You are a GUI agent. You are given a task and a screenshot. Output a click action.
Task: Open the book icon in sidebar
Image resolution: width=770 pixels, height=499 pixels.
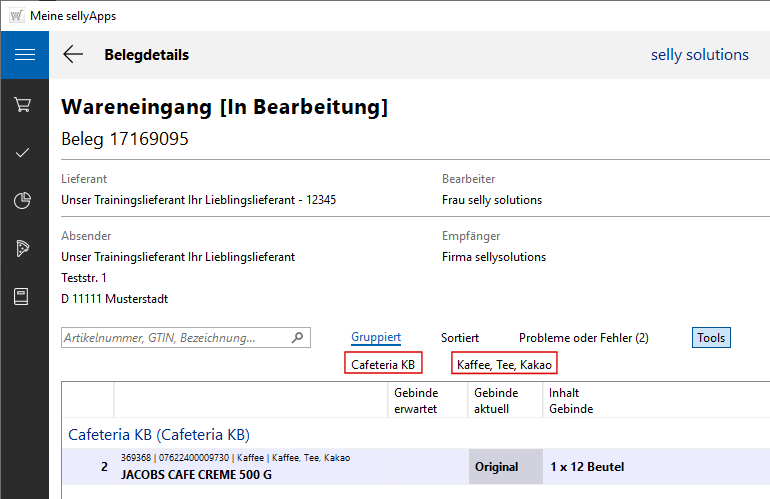pyautogui.click(x=24, y=296)
